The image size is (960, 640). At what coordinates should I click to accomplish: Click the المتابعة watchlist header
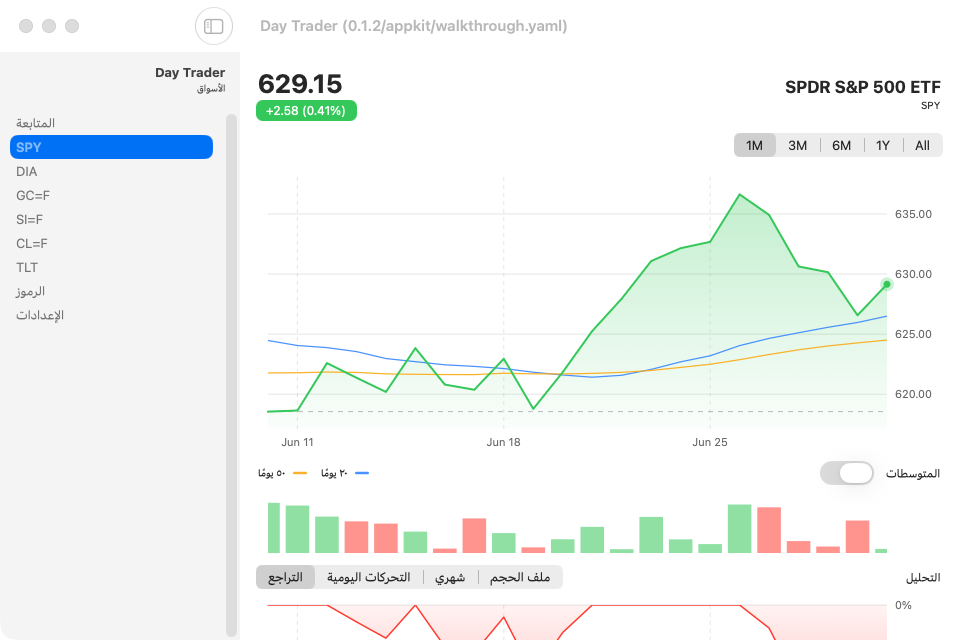(x=36, y=123)
